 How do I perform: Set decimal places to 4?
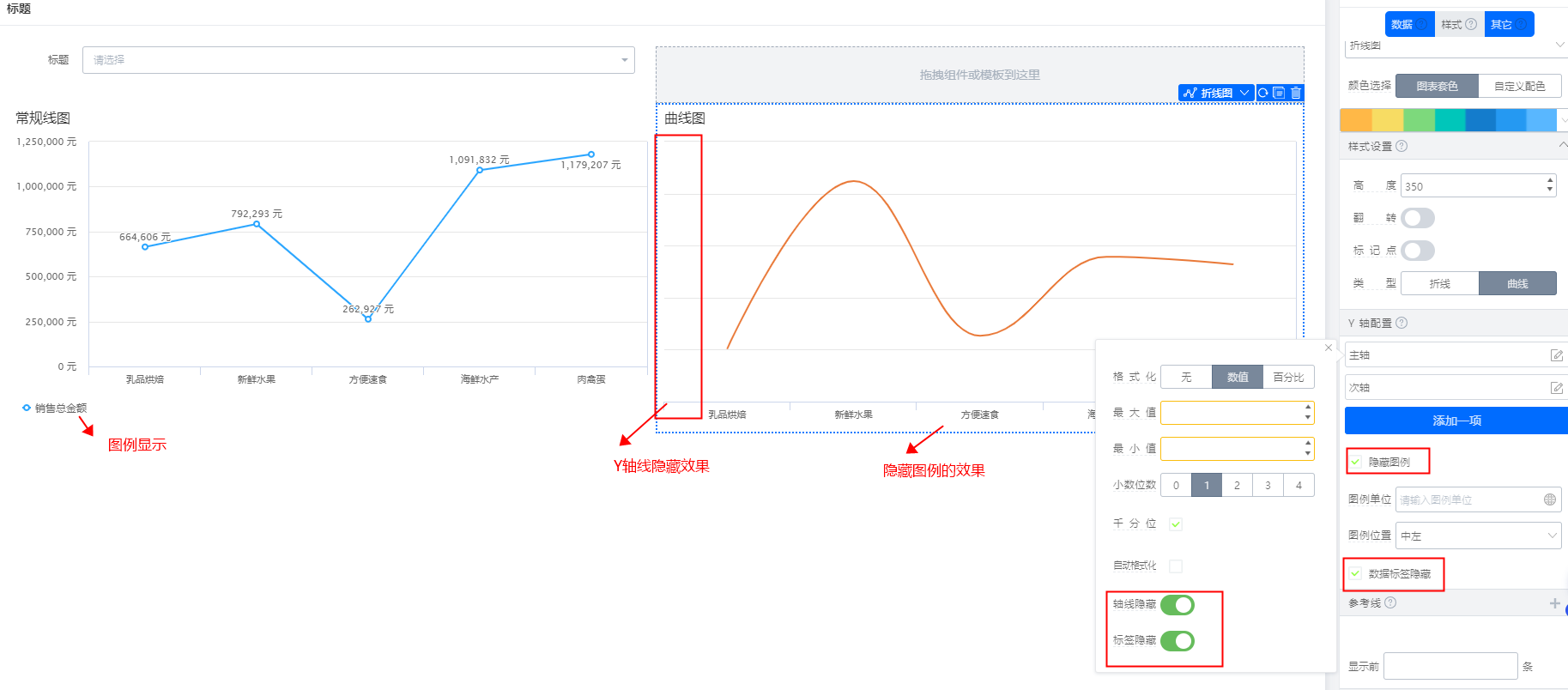click(1299, 485)
